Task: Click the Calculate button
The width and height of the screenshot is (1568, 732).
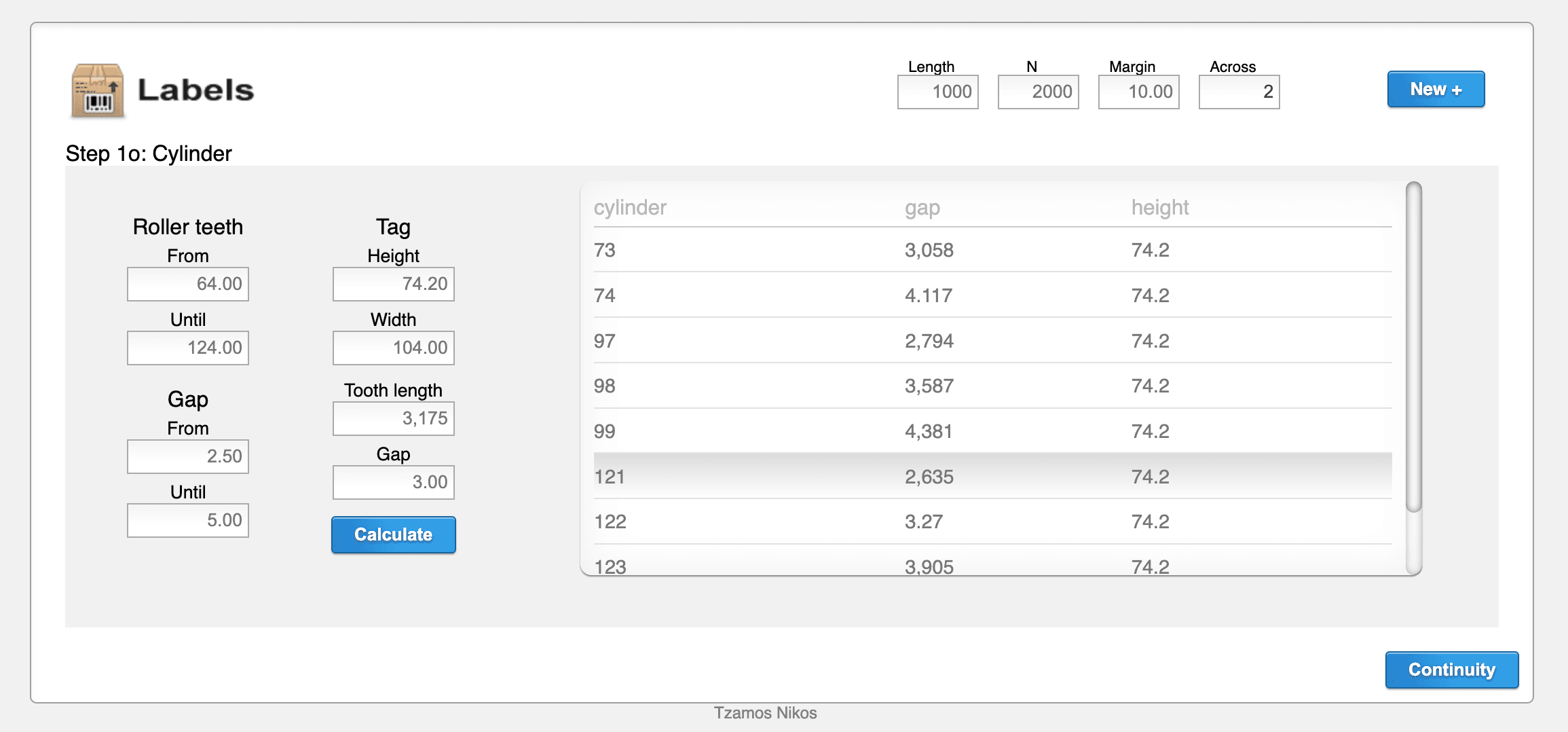Action: (393, 535)
